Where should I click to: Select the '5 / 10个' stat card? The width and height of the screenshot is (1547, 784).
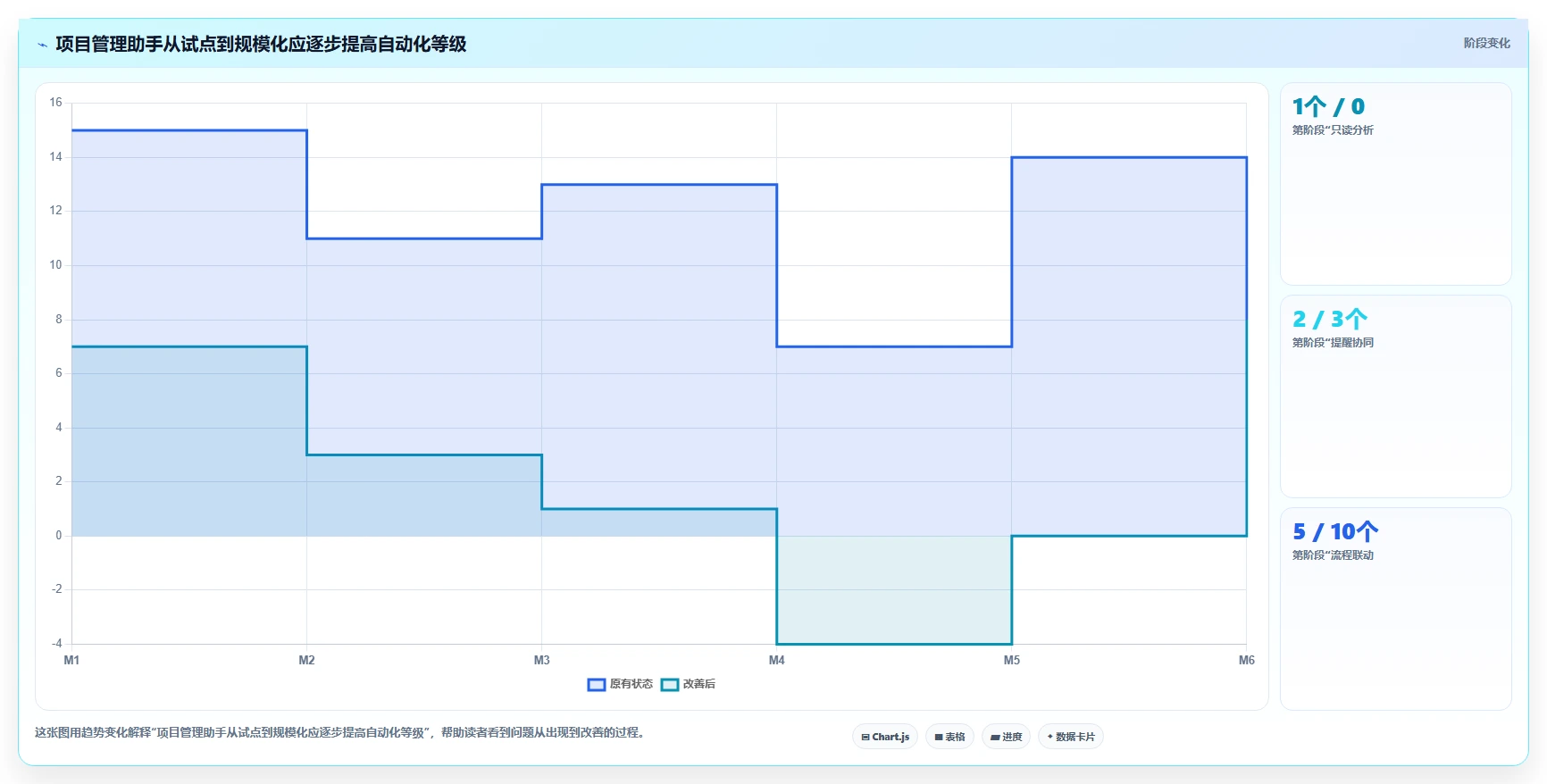(x=1395, y=609)
